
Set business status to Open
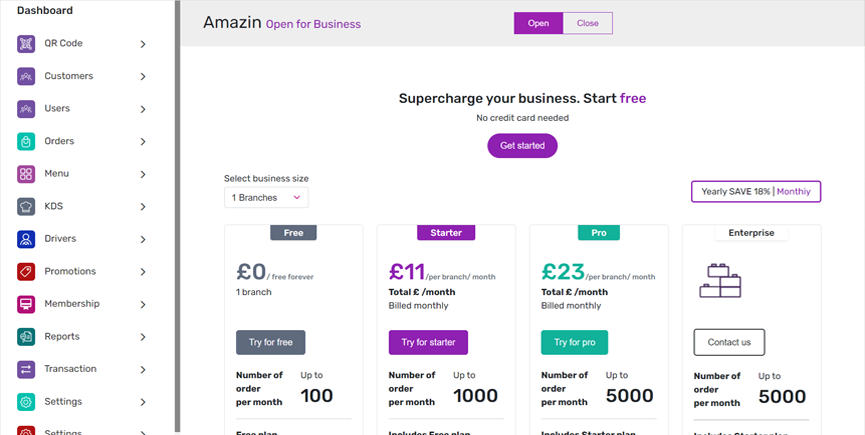point(538,23)
